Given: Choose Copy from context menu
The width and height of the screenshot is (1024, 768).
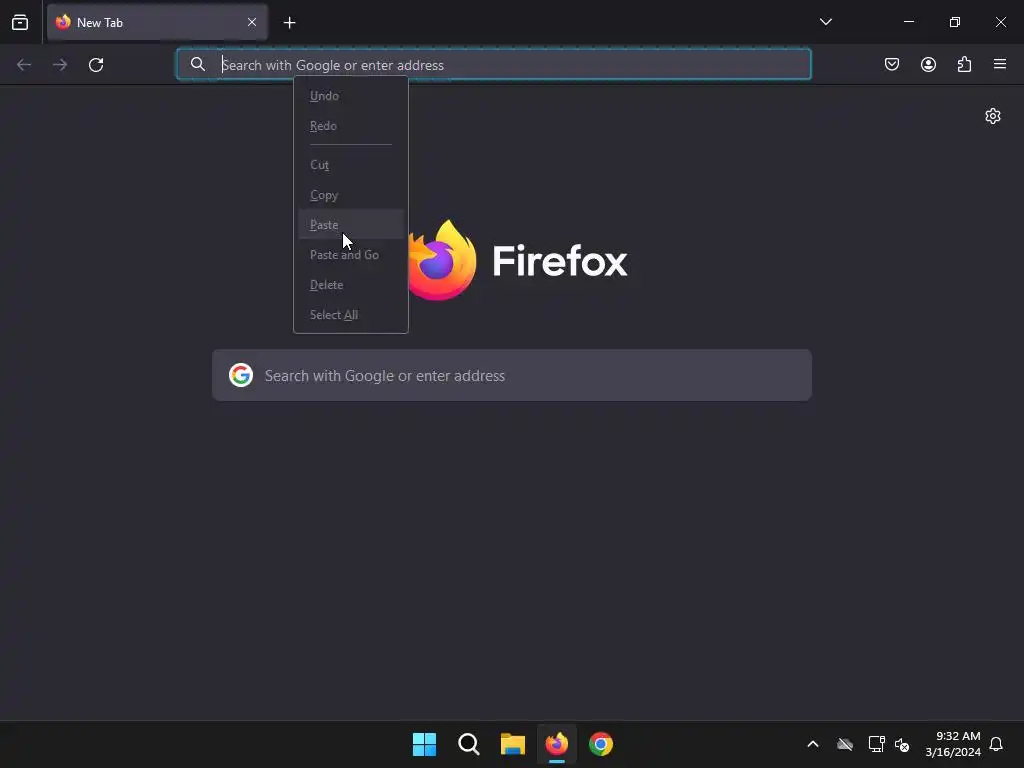Looking at the screenshot, I should pos(351,195).
